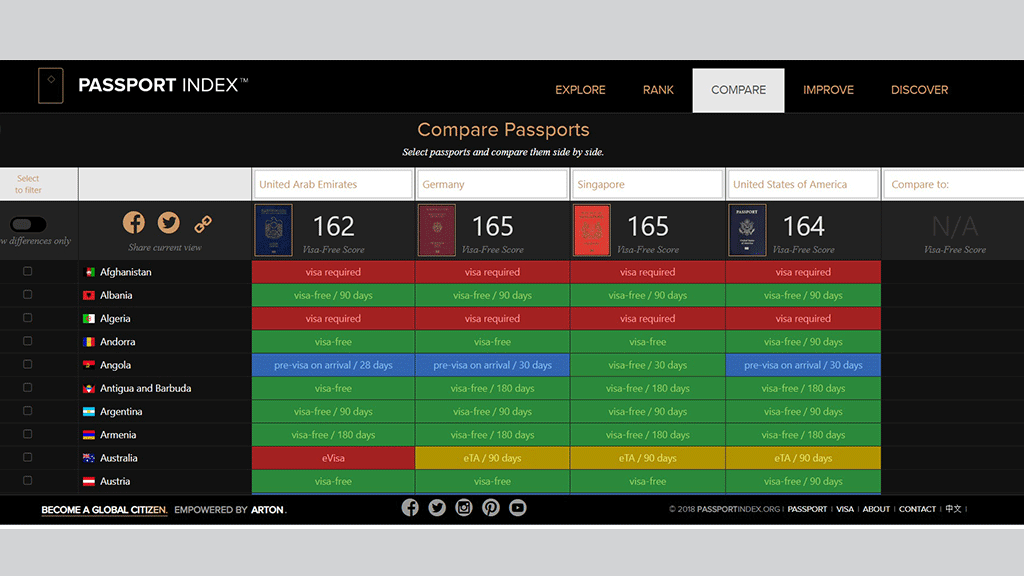Copy the share link icon
Image resolution: width=1024 pixels, height=576 pixels.
tap(203, 223)
